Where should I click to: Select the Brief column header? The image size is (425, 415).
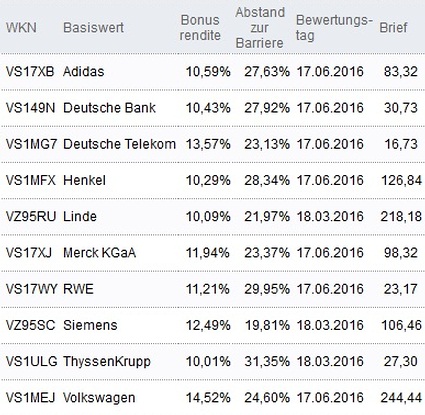393,28
